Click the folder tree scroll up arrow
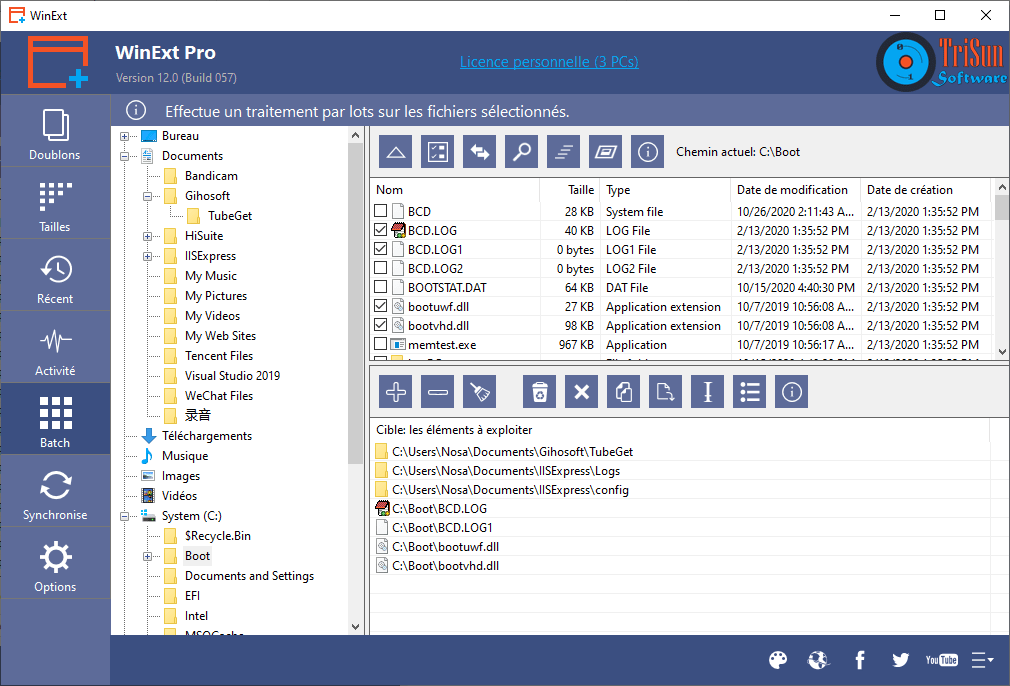This screenshot has width=1010, height=686. pyautogui.click(x=356, y=135)
